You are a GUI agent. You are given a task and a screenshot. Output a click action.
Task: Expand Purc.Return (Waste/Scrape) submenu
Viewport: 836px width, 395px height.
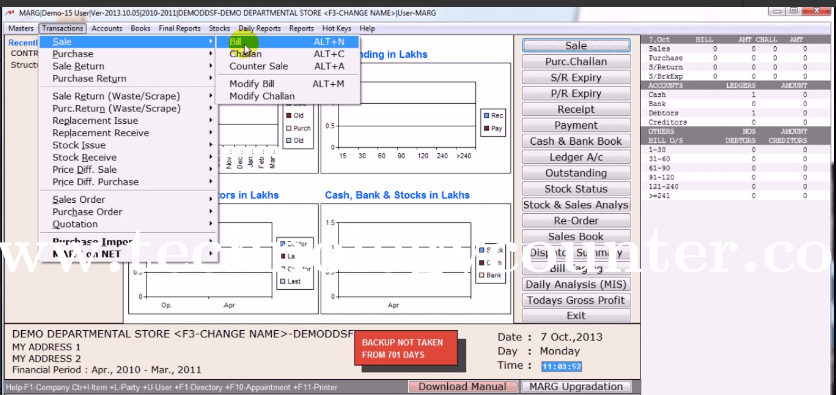[128, 108]
